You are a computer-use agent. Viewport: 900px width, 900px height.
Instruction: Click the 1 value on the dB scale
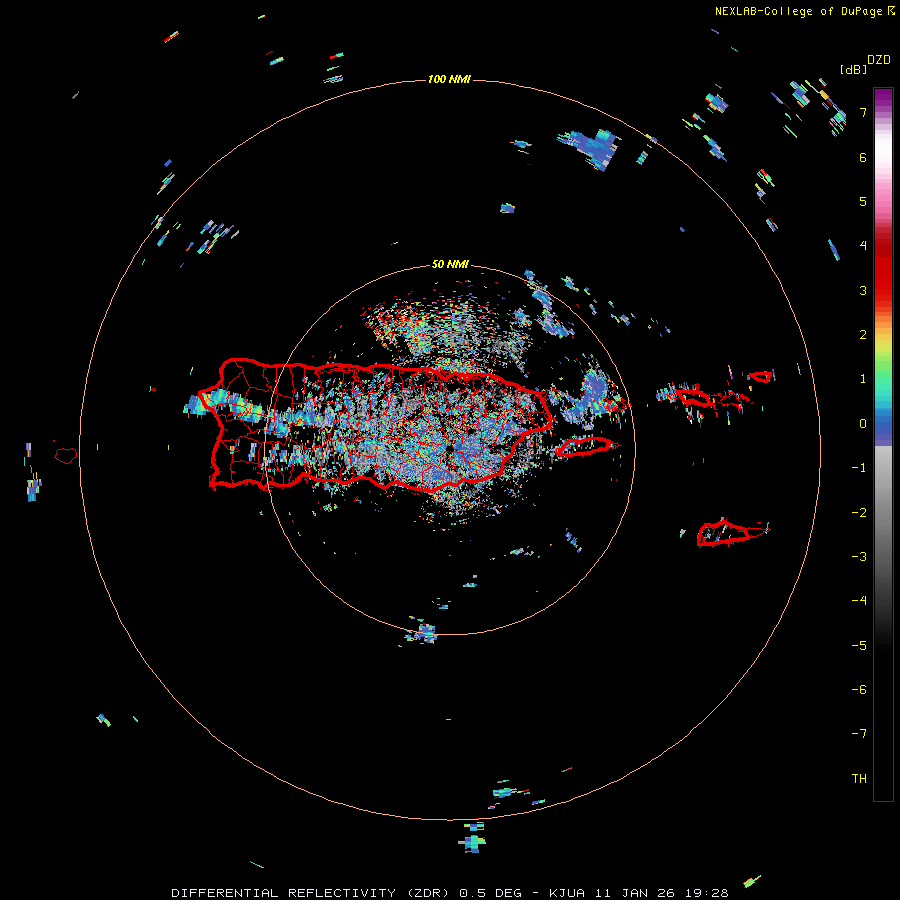863,379
